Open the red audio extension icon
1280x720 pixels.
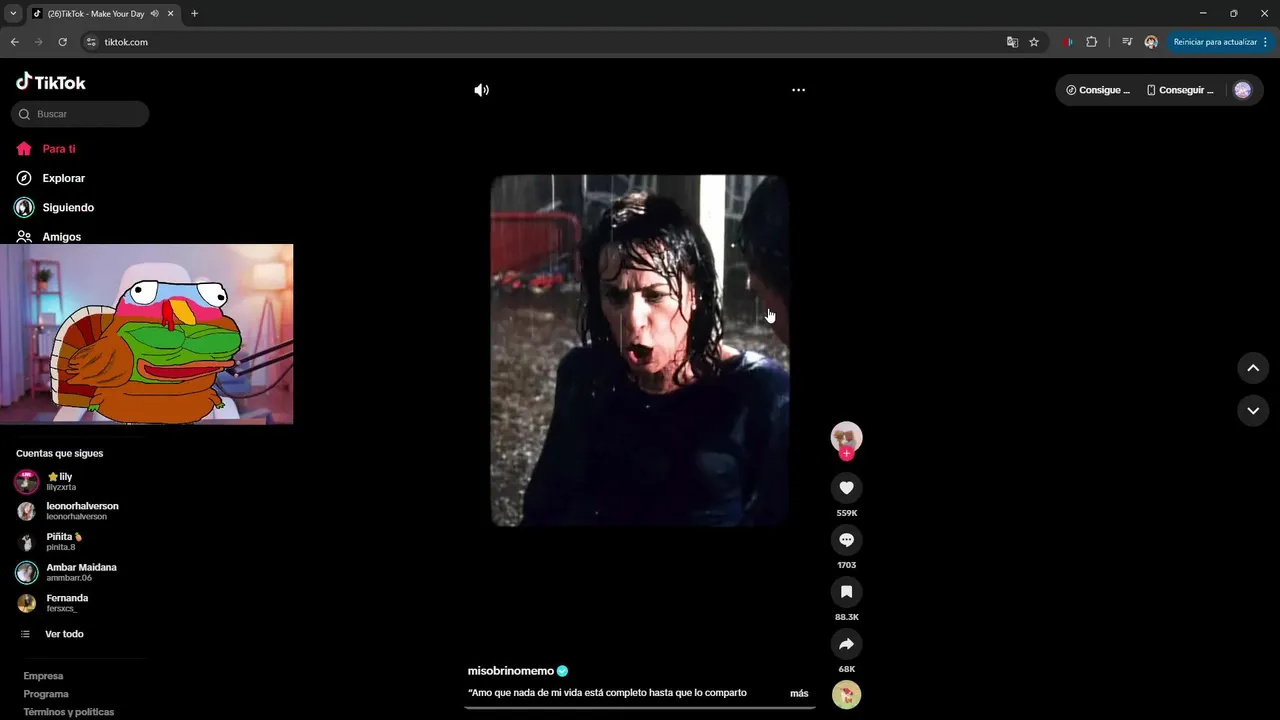[1068, 42]
